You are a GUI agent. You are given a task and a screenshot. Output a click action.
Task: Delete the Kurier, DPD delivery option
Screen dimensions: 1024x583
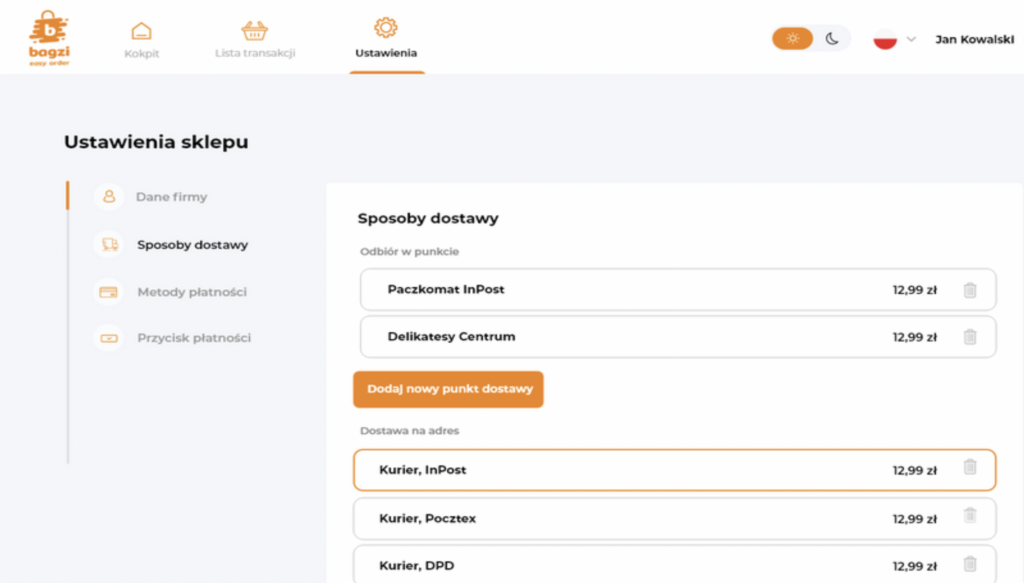point(970,563)
